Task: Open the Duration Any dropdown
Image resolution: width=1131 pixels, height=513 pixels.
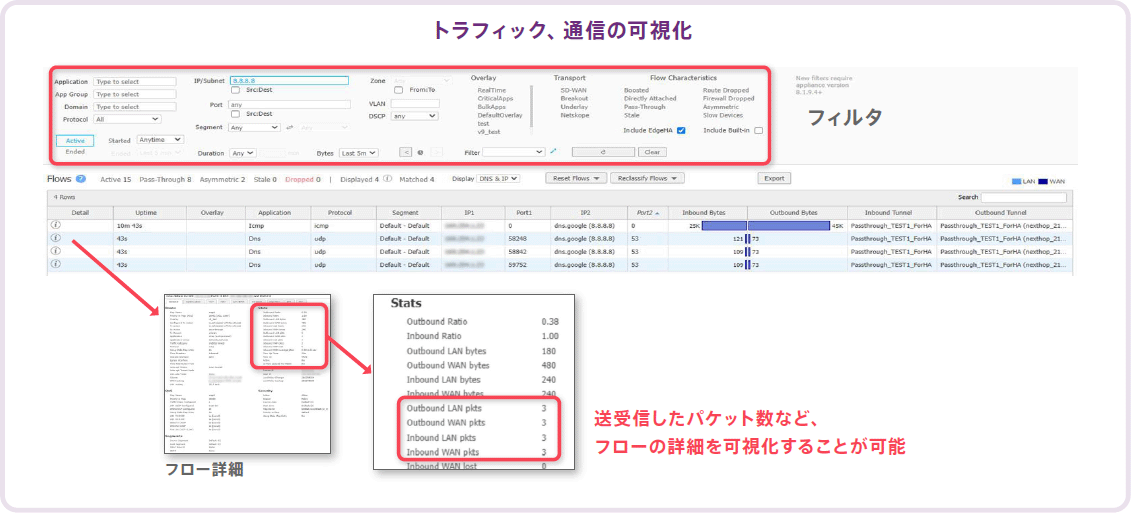Action: [242, 153]
